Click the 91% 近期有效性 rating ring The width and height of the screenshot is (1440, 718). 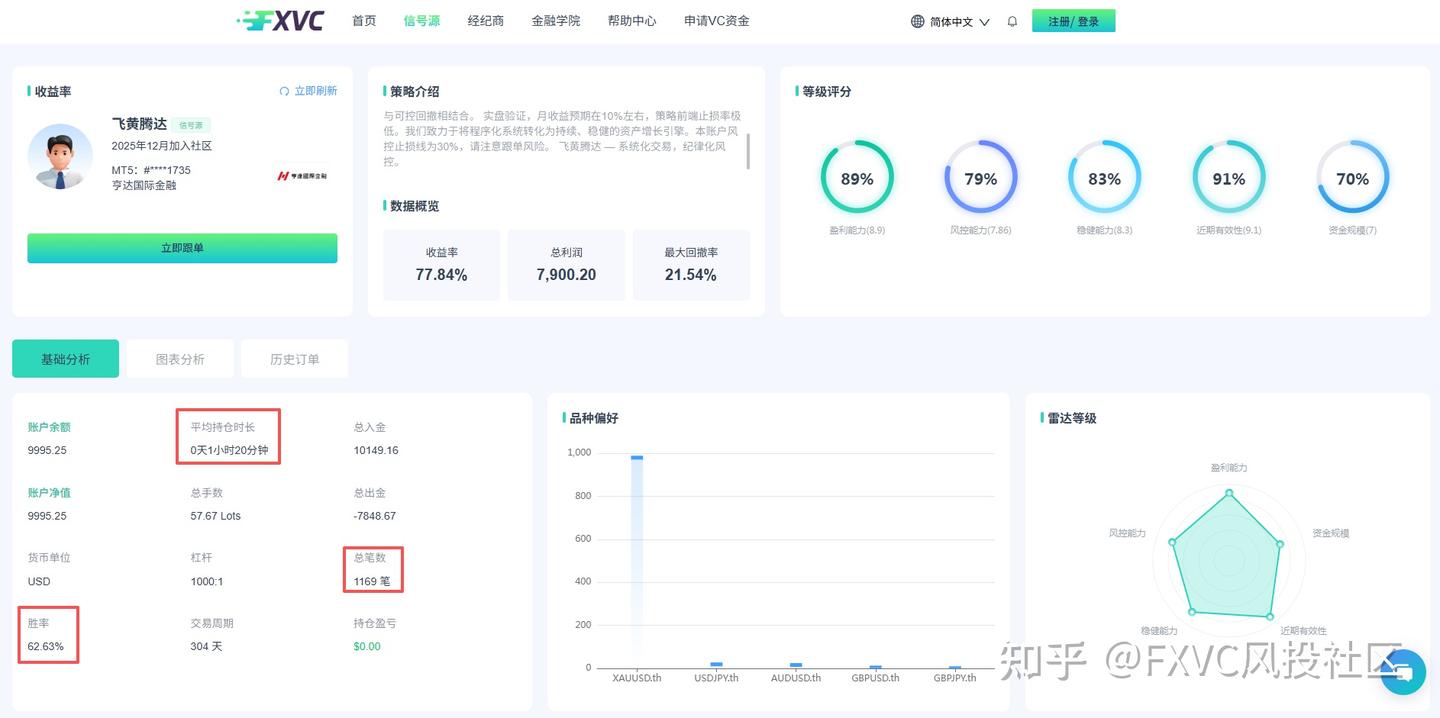pyautogui.click(x=1229, y=179)
